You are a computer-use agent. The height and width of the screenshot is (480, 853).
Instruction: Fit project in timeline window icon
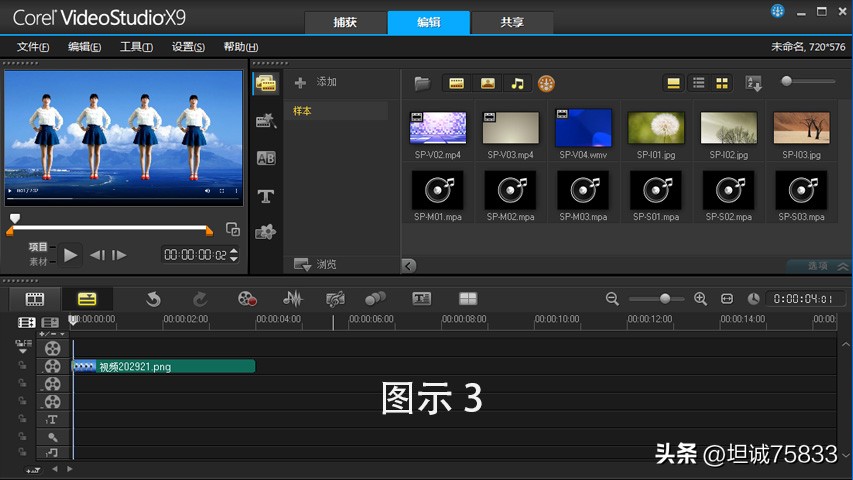(726, 299)
